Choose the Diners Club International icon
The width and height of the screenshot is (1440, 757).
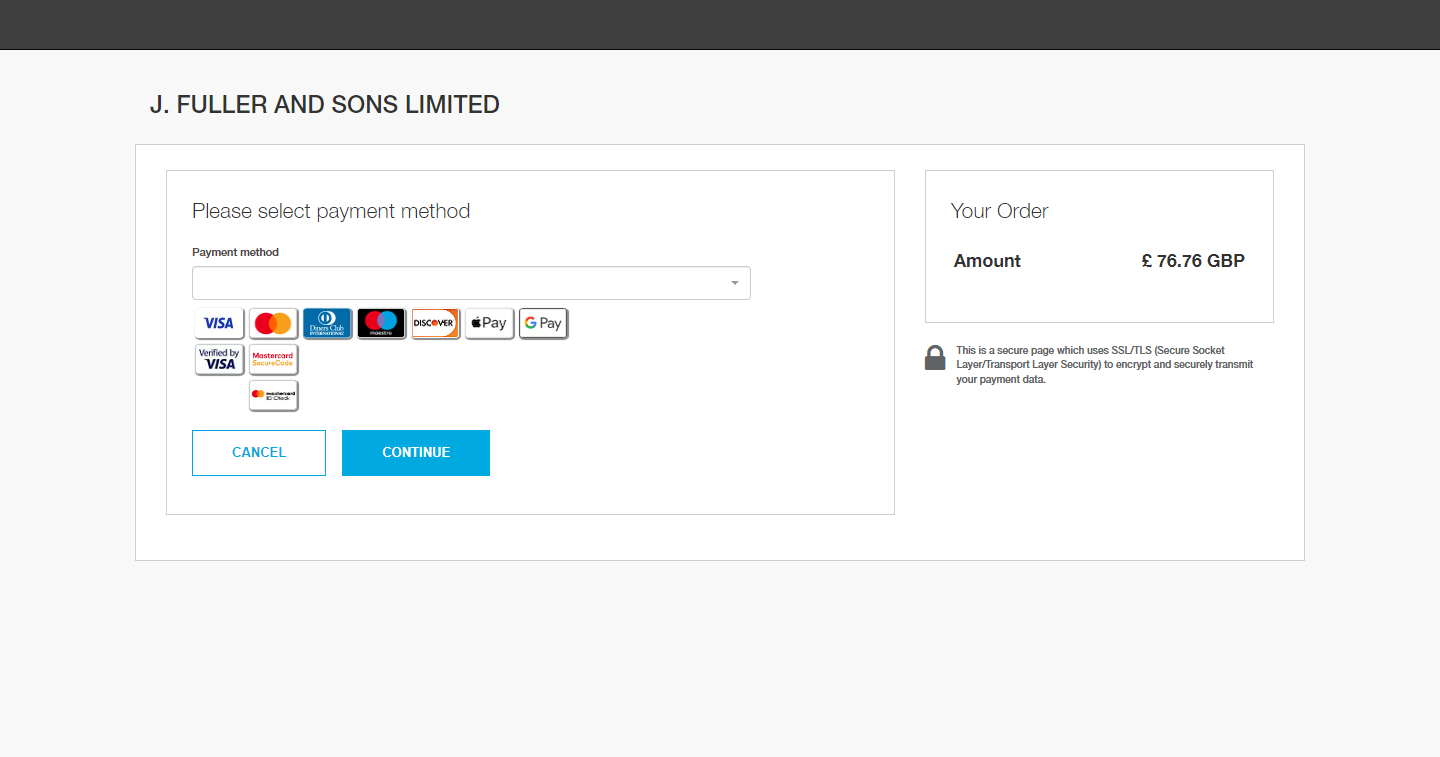[x=327, y=323]
